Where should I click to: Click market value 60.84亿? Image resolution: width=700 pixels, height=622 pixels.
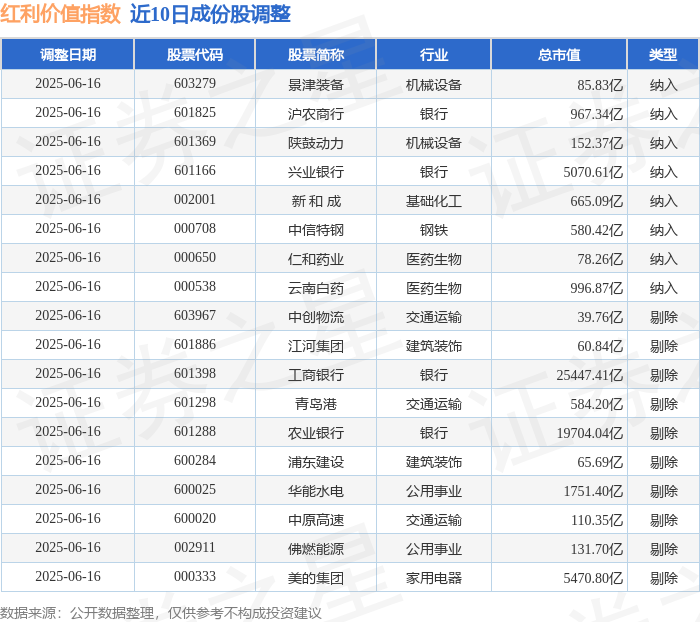(x=600, y=346)
